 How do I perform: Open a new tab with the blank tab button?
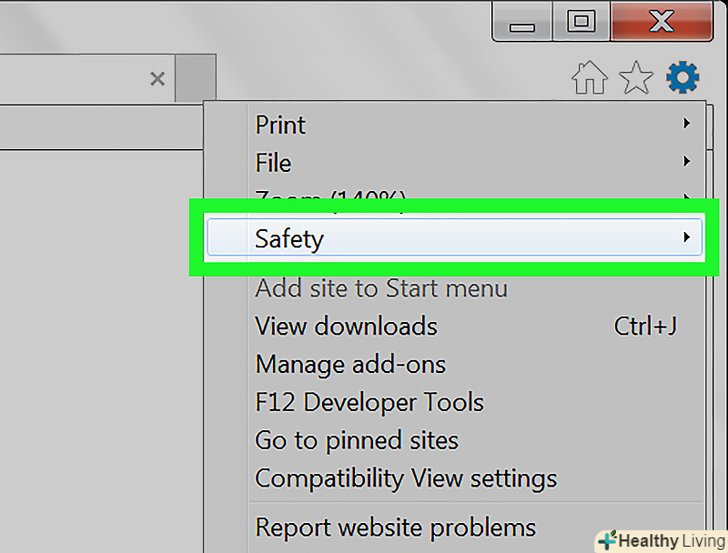tap(195, 79)
